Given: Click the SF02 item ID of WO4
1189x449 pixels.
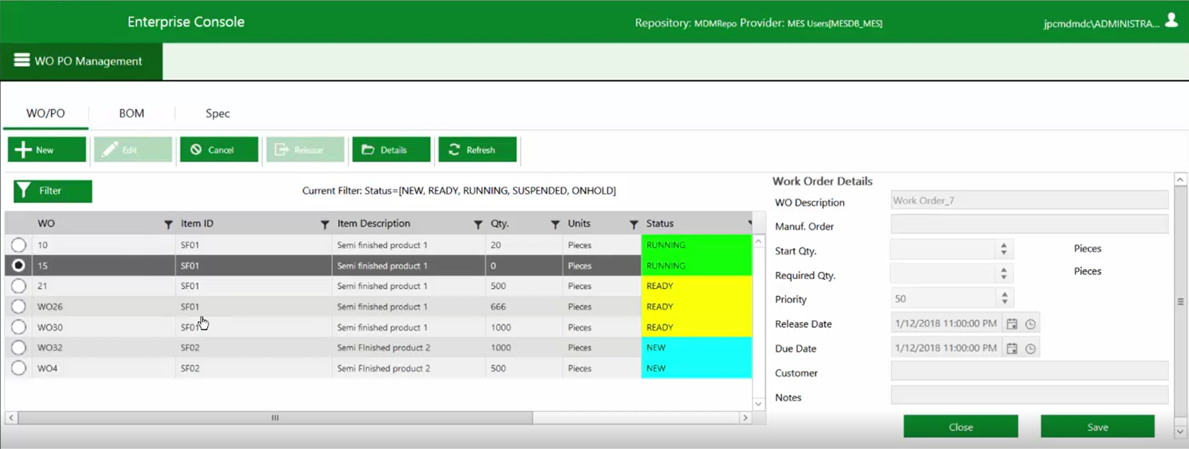Looking at the screenshot, I should click(x=253, y=368).
